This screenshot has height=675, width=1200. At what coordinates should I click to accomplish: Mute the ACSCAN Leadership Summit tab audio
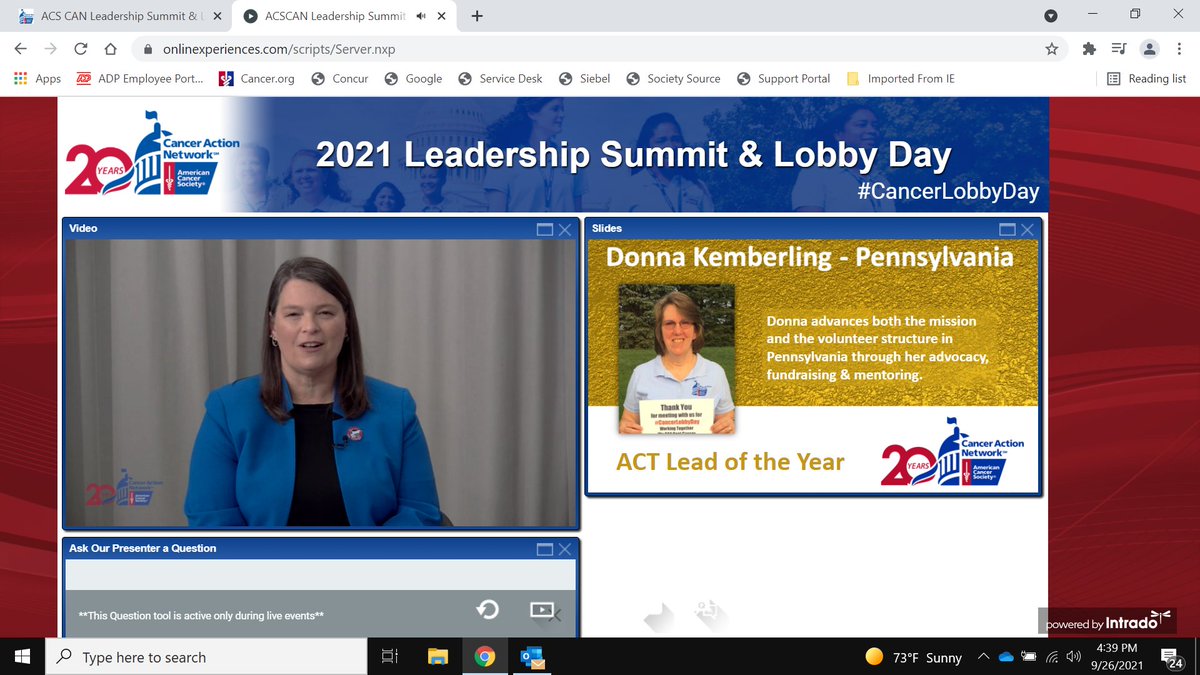click(x=422, y=16)
